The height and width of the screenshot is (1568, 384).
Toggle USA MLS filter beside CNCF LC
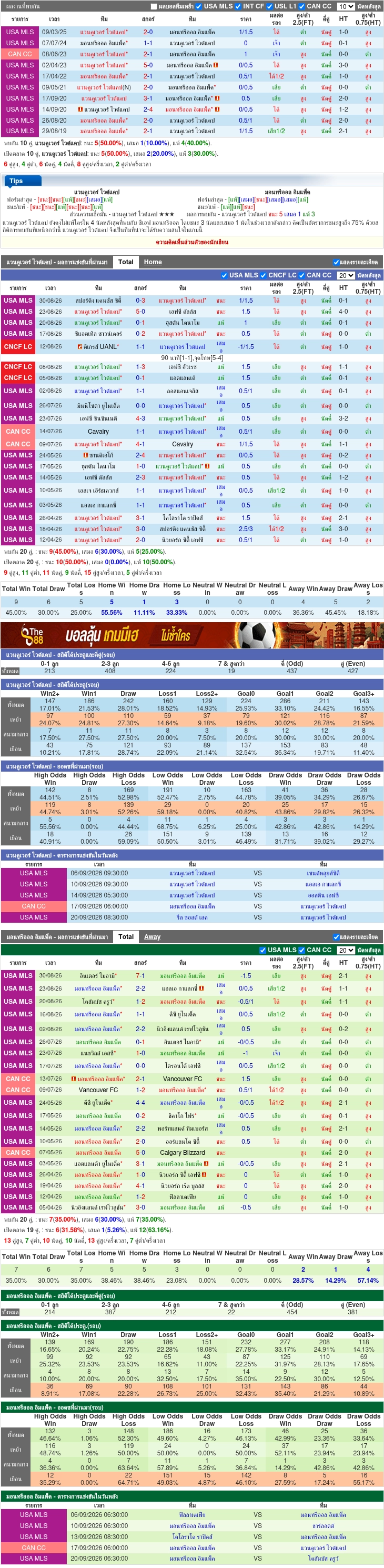(225, 275)
